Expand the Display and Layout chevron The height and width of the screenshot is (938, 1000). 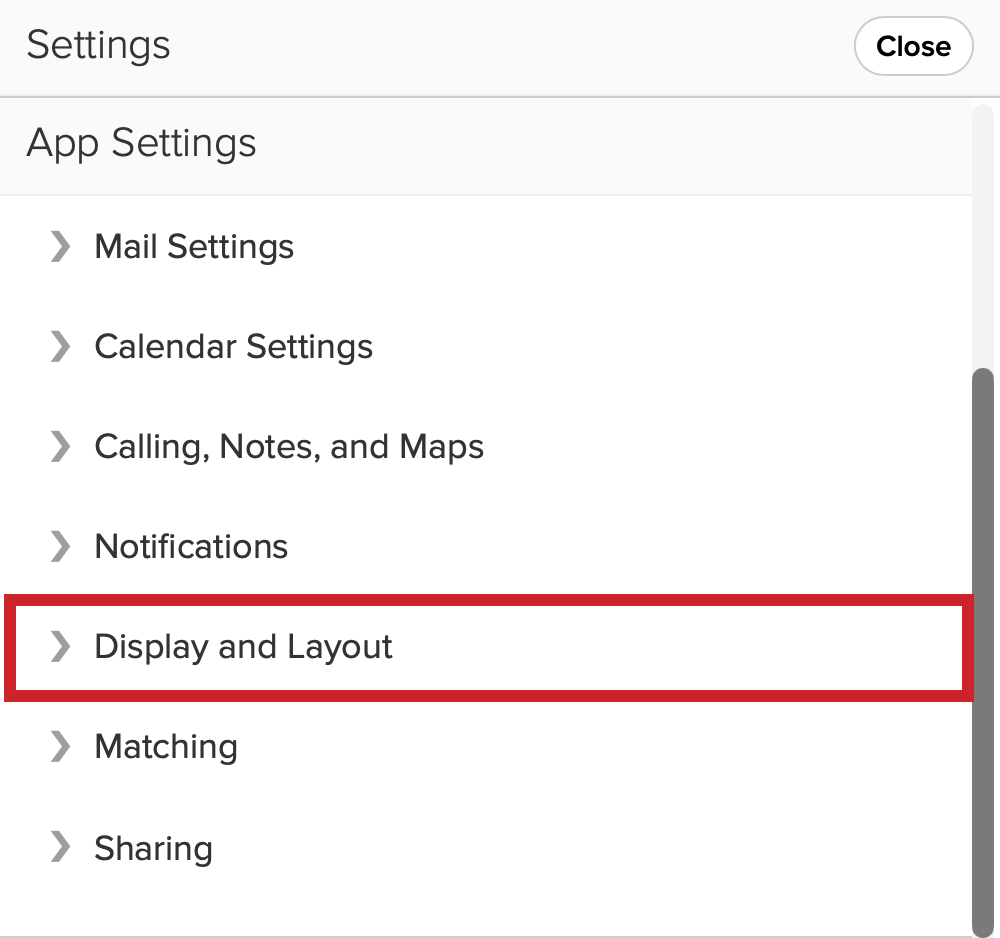(x=58, y=647)
